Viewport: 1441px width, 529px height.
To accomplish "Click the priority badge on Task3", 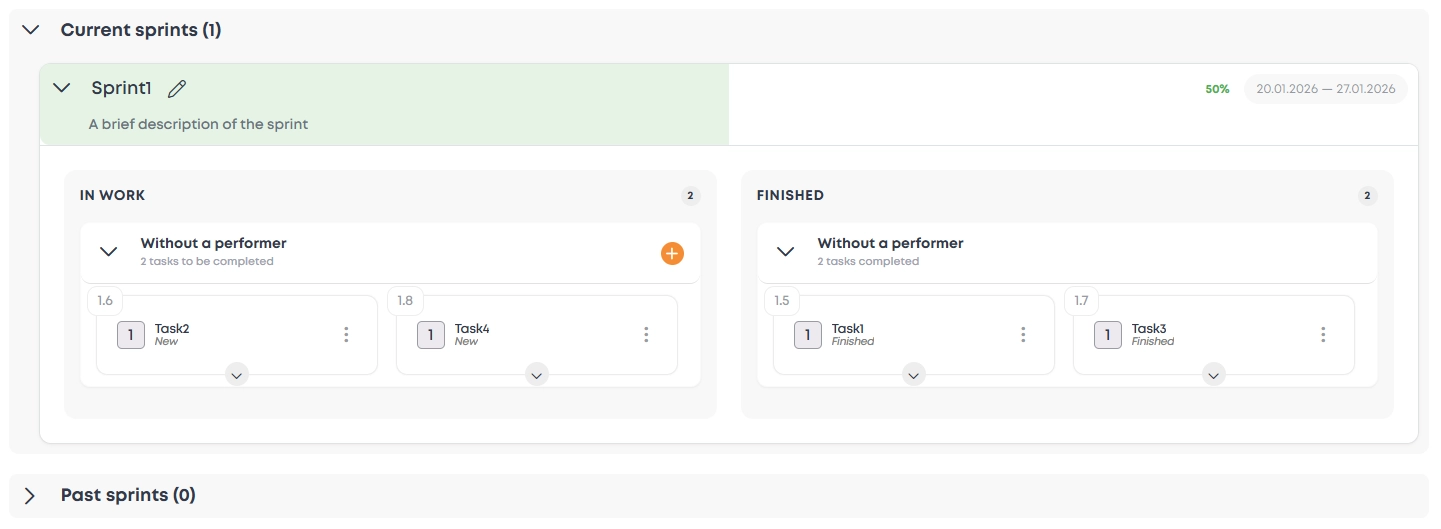I will click(x=1108, y=335).
